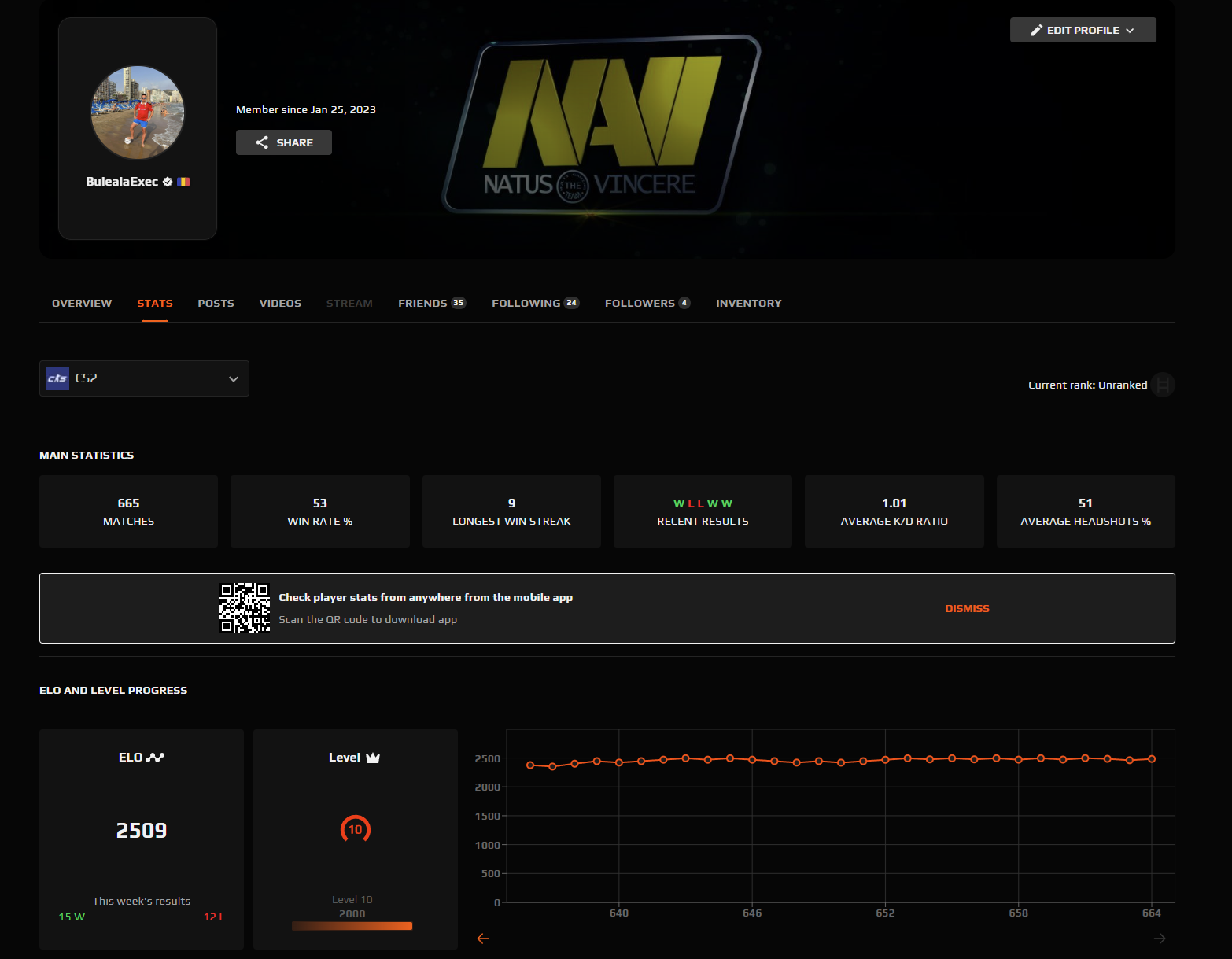
Task: Show the Followers tab
Action: coord(647,303)
